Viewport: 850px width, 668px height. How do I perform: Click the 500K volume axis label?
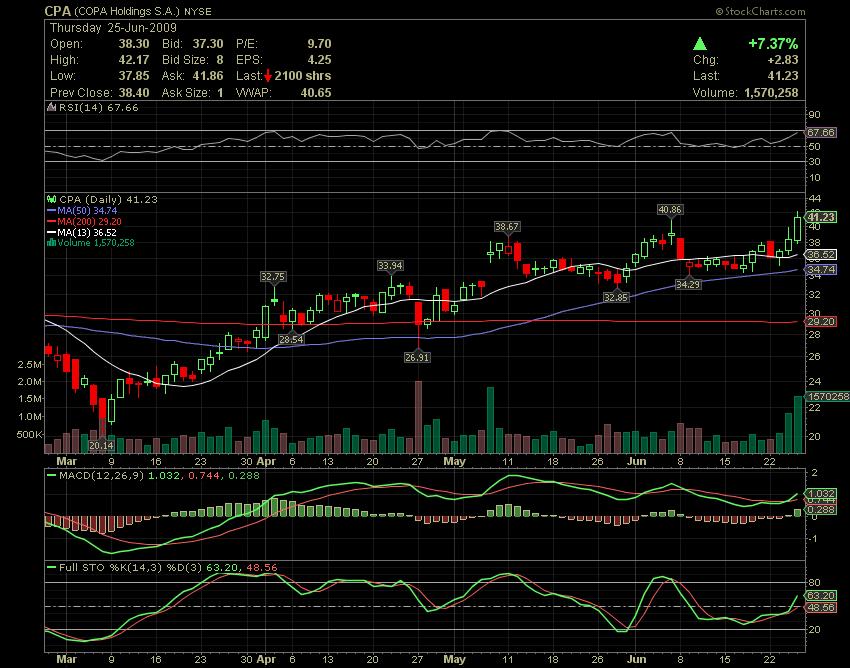(x=30, y=434)
